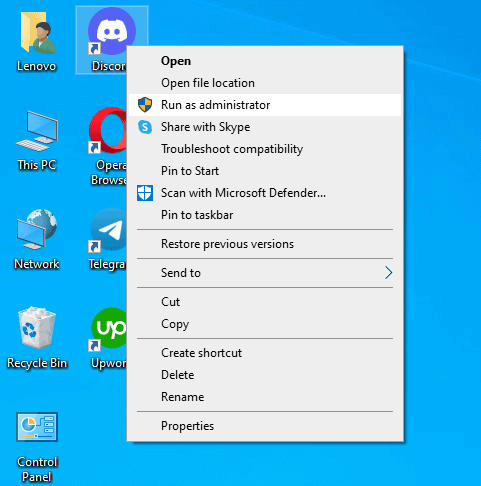Select the Telegram shortcut icon
This screenshot has height=486, width=481.
coord(108,230)
